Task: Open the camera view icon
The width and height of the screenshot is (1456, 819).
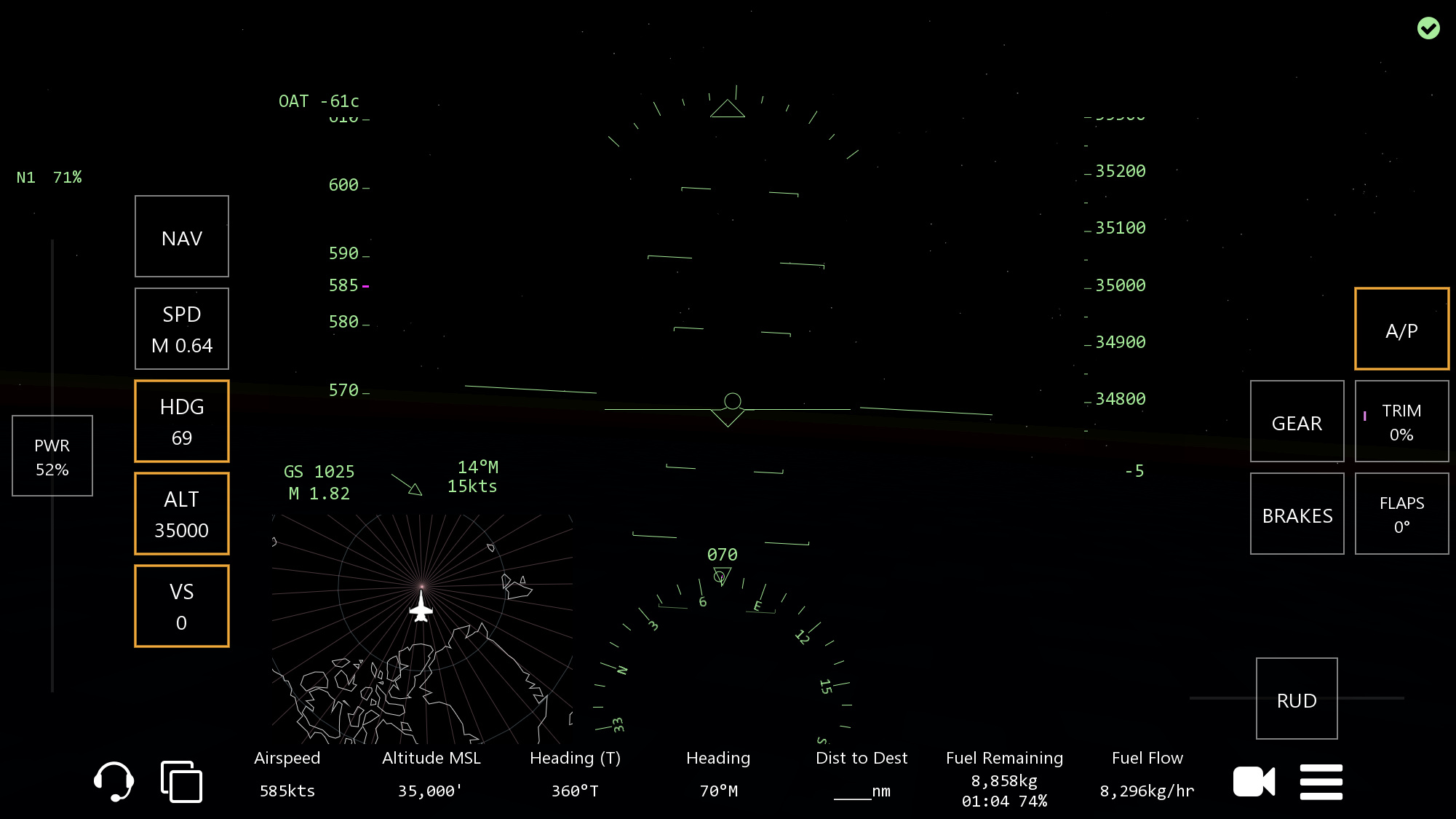Action: 1254,782
